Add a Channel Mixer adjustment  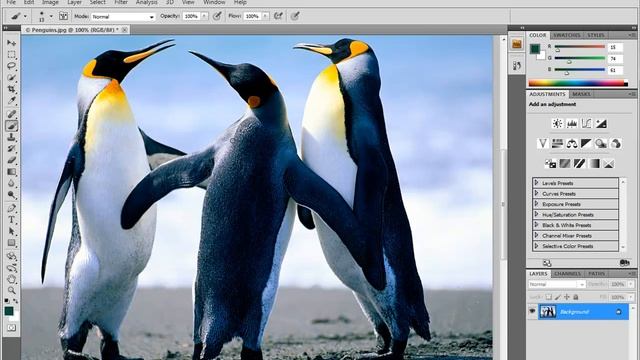(x=616, y=143)
